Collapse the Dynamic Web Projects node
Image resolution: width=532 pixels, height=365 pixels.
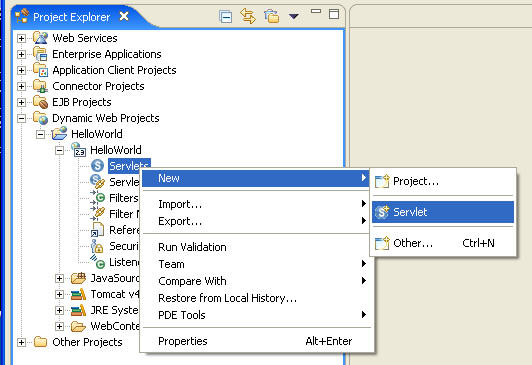coord(21,118)
